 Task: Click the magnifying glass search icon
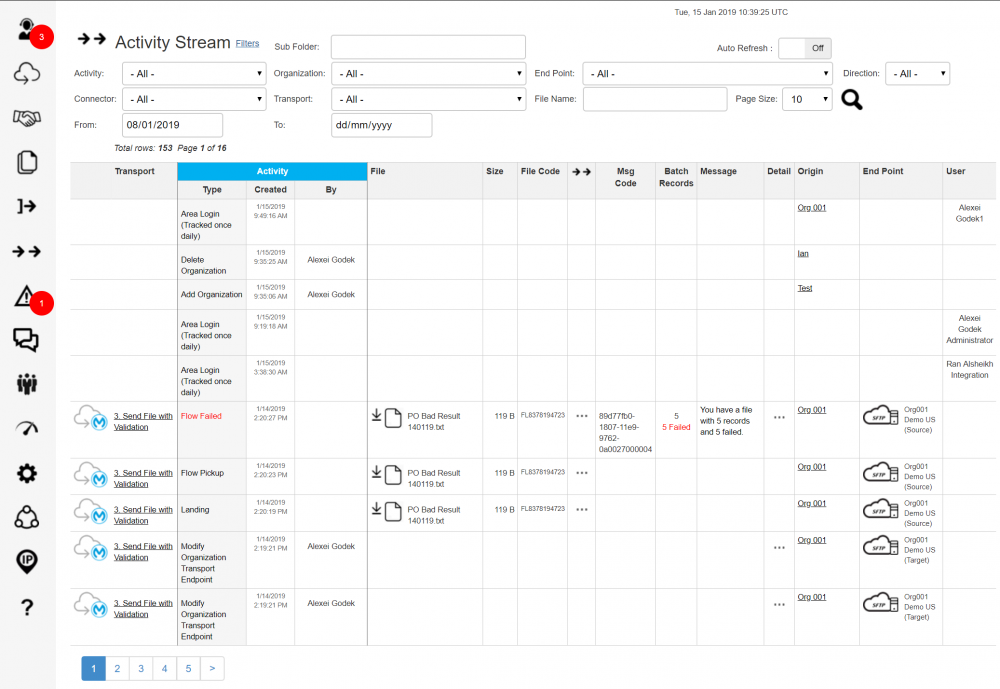point(851,99)
